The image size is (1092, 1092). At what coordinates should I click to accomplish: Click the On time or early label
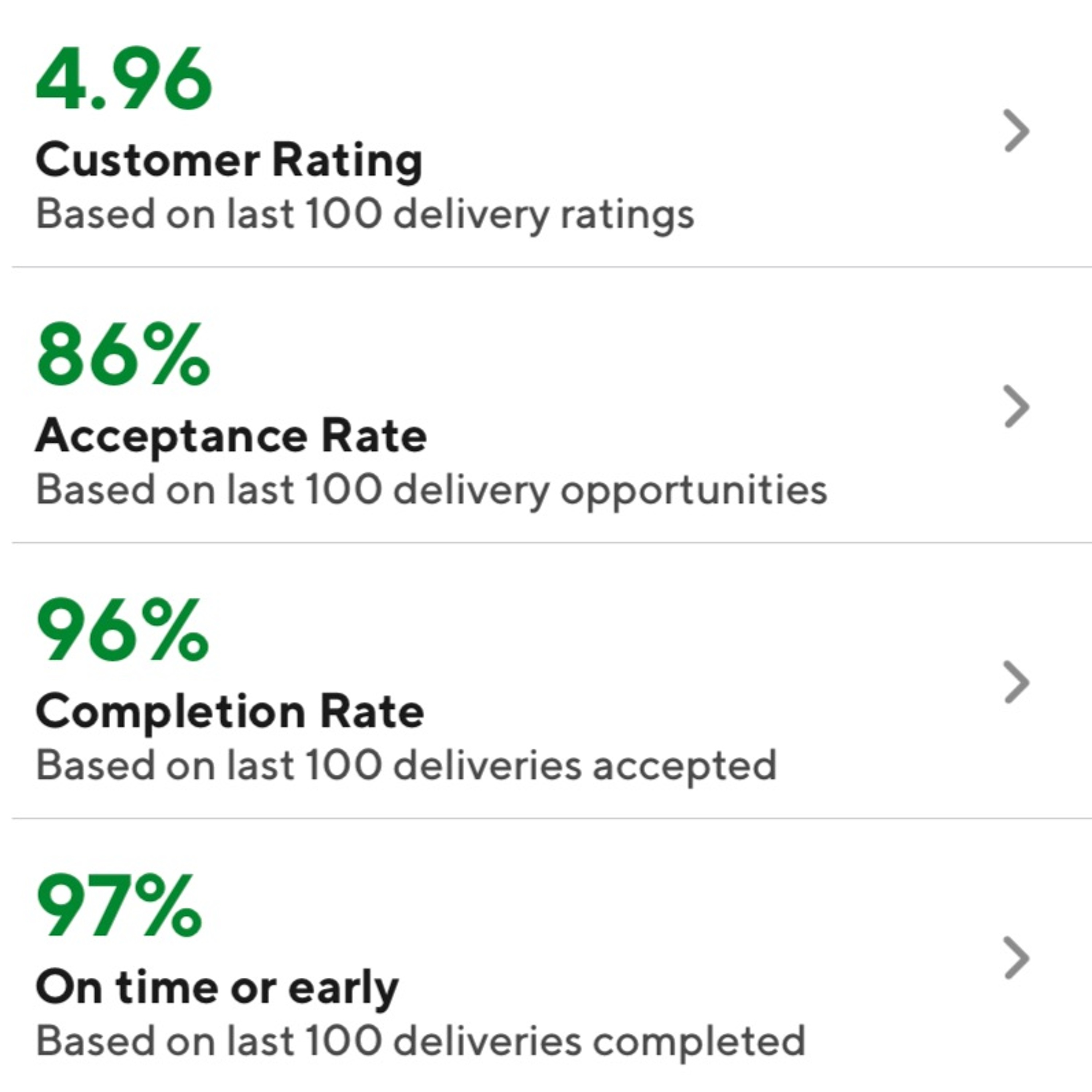217,987
